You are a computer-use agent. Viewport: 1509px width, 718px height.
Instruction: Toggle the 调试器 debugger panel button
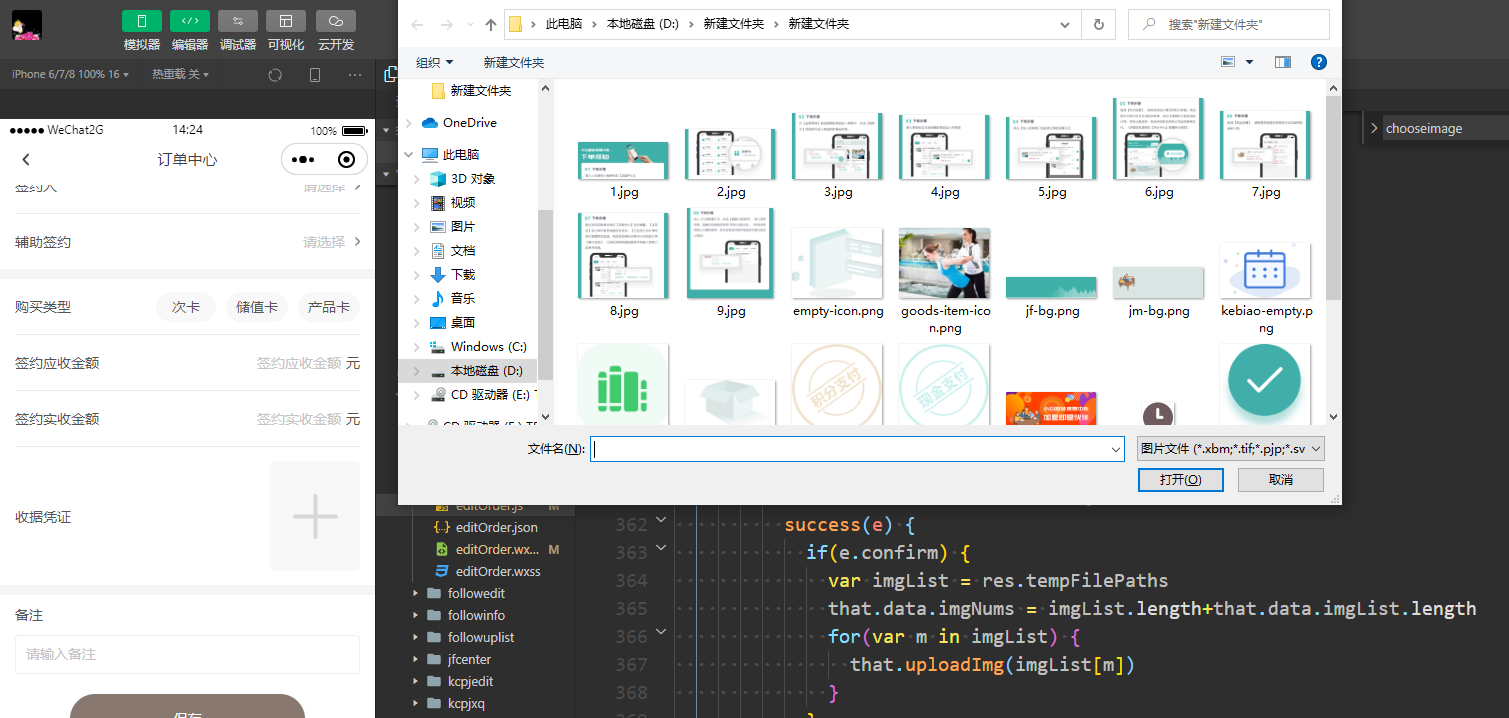(x=237, y=21)
